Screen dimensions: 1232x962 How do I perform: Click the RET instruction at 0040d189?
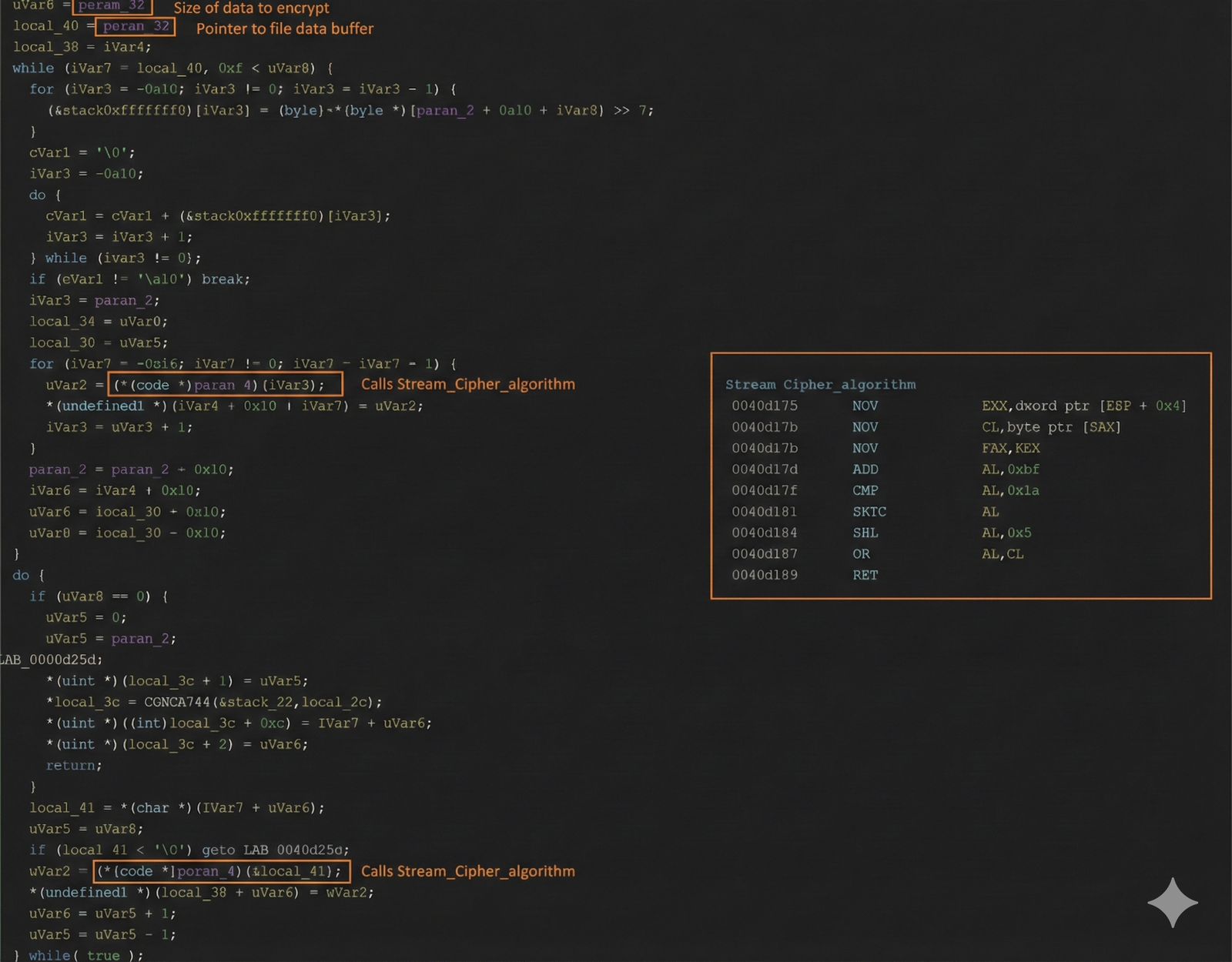(865, 575)
